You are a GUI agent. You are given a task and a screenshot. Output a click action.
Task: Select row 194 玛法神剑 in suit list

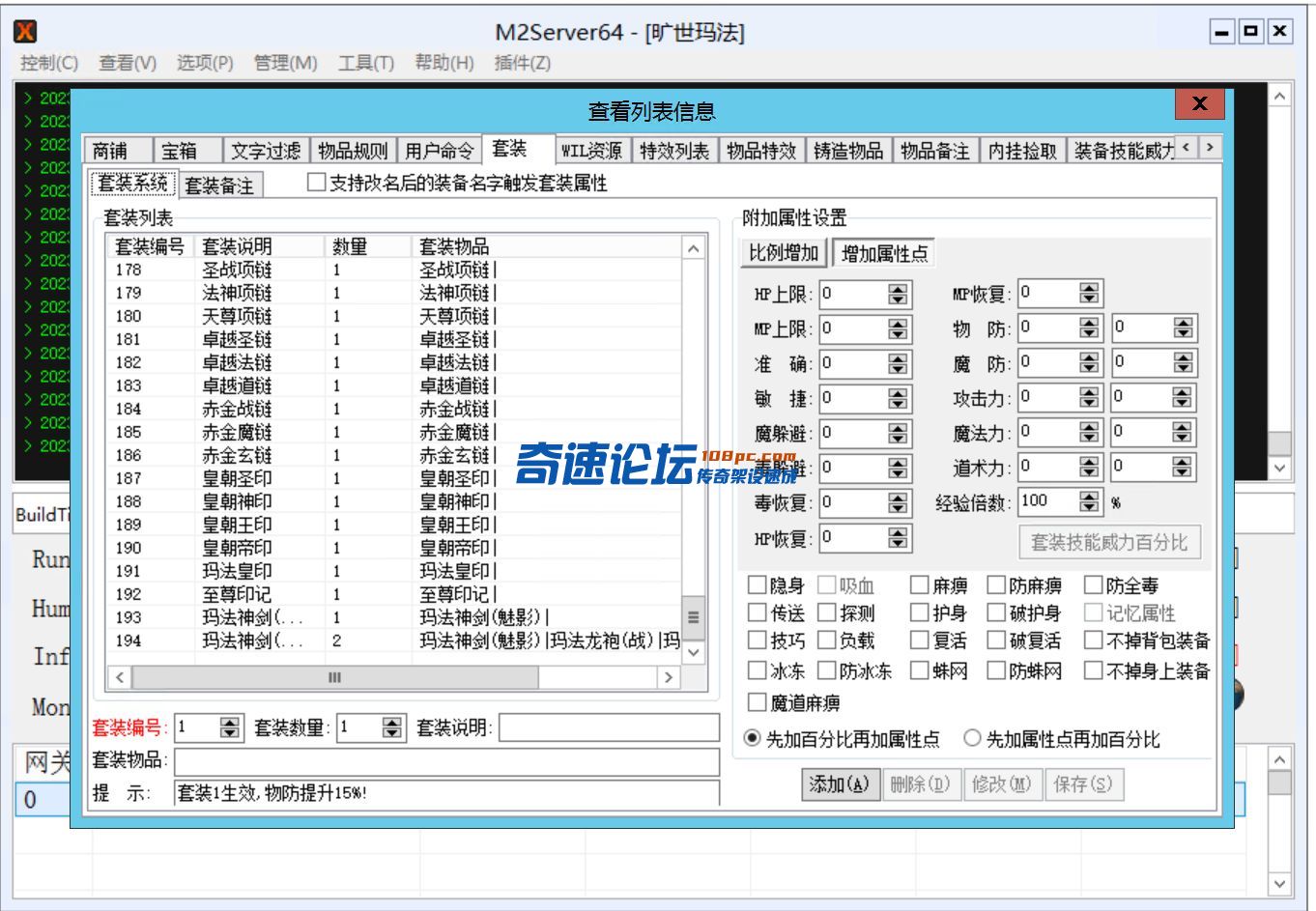point(393,641)
